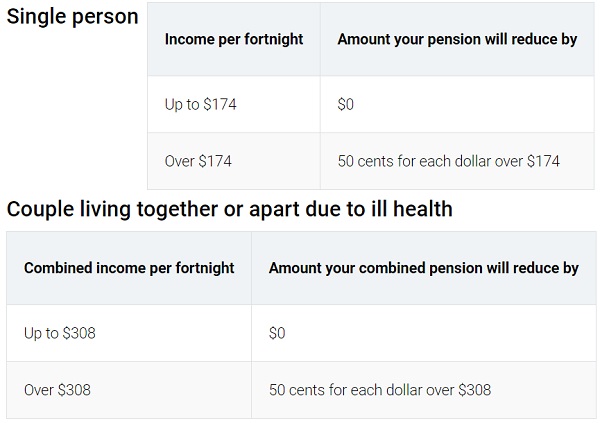Click "Amount your pension will reduce by" header
This screenshot has width=600, height=423.
click(x=457, y=40)
